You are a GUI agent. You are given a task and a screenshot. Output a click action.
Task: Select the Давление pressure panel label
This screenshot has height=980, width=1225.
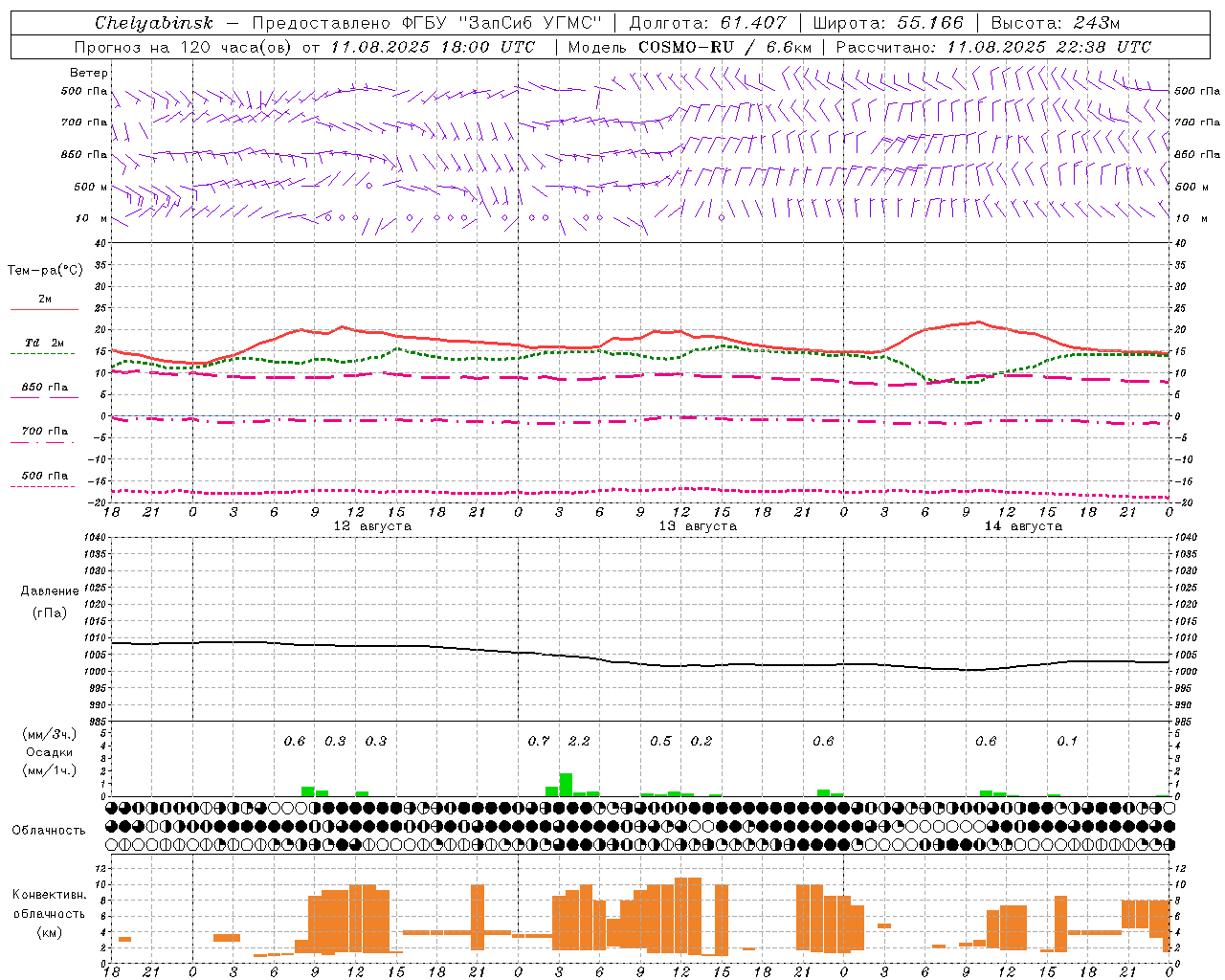coord(50,591)
